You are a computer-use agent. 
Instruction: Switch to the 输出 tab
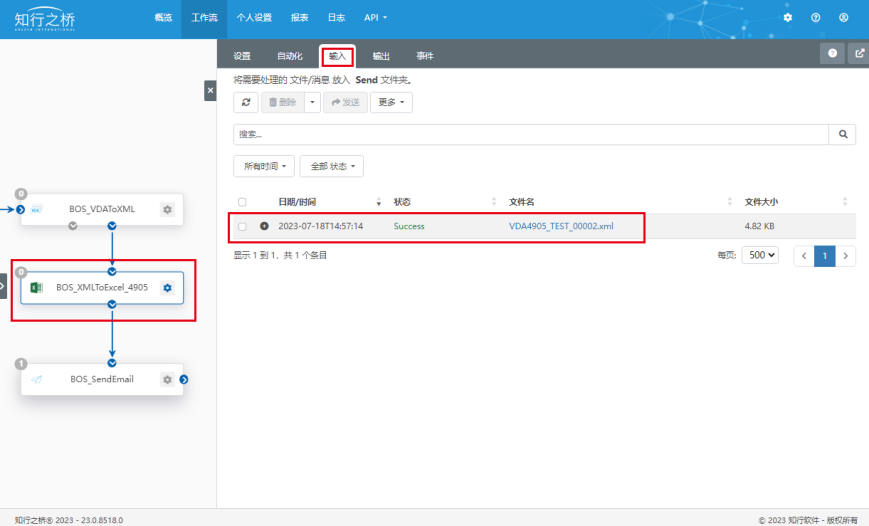pyautogui.click(x=381, y=56)
